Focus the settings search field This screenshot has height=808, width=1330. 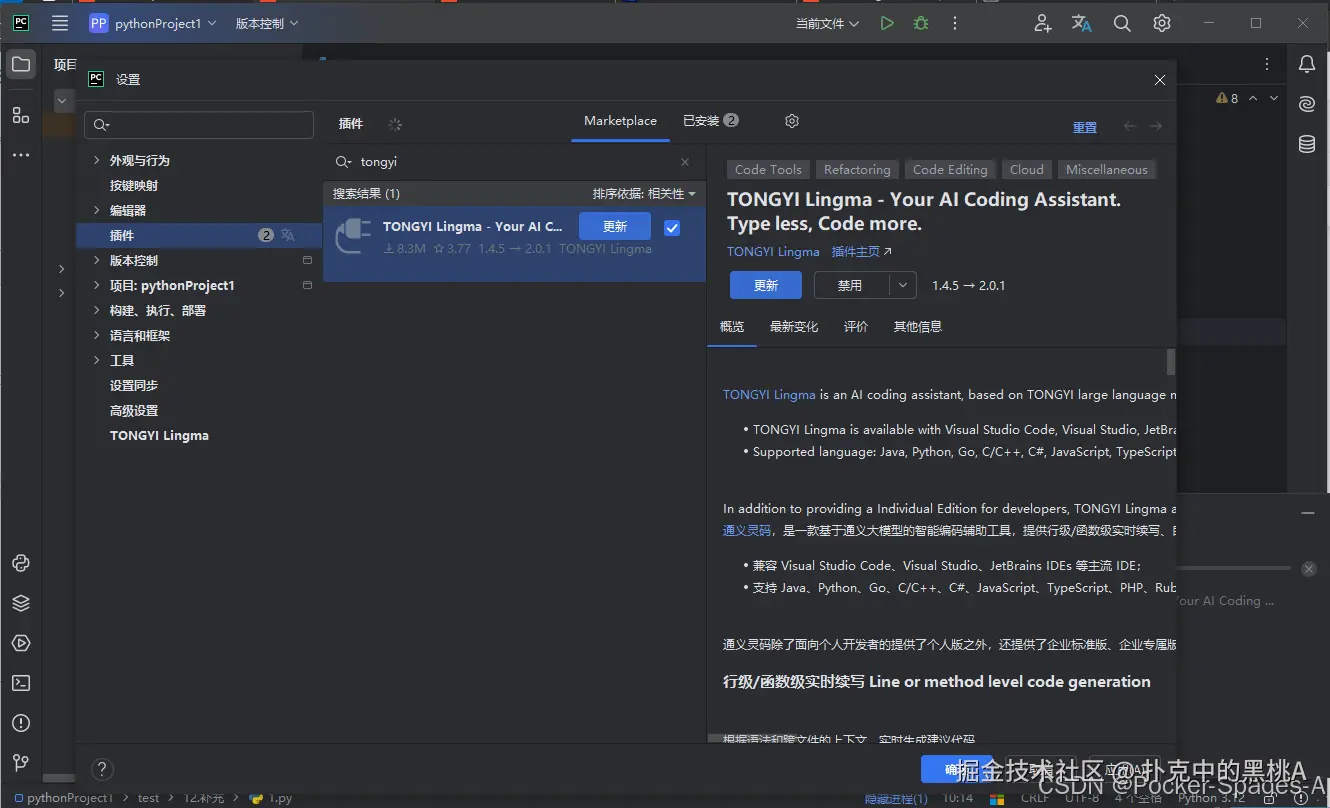(x=199, y=125)
